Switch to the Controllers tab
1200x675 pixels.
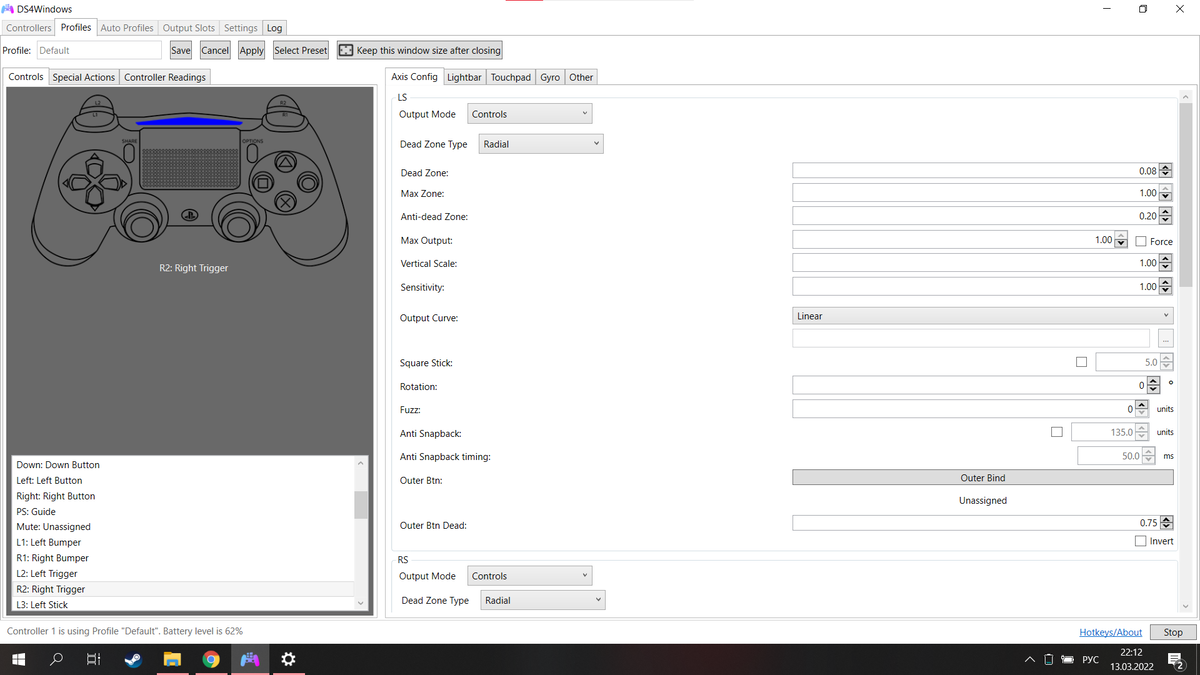29,28
